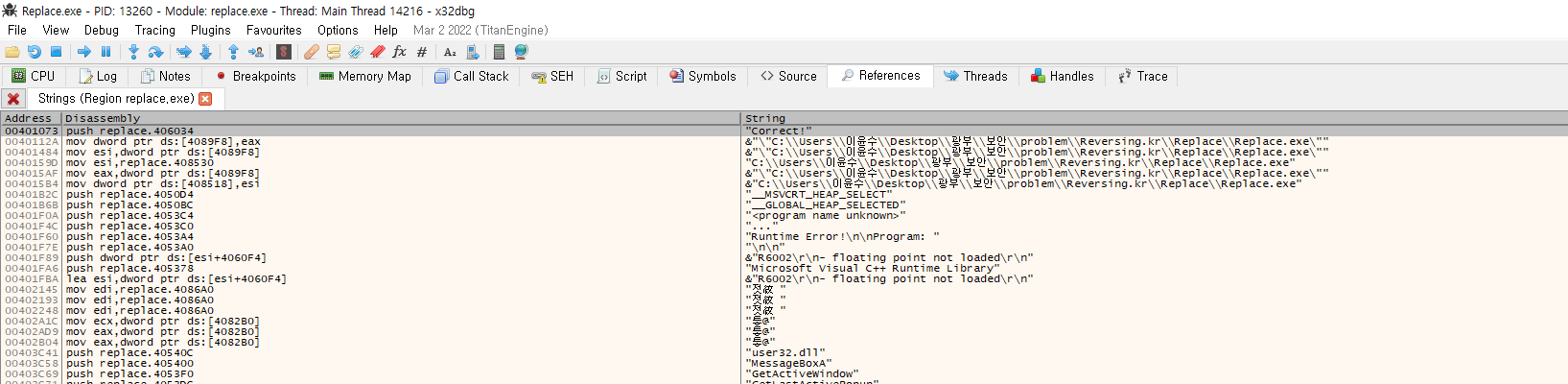Open the Help menu
This screenshot has height=384, width=1568.
[x=386, y=30]
